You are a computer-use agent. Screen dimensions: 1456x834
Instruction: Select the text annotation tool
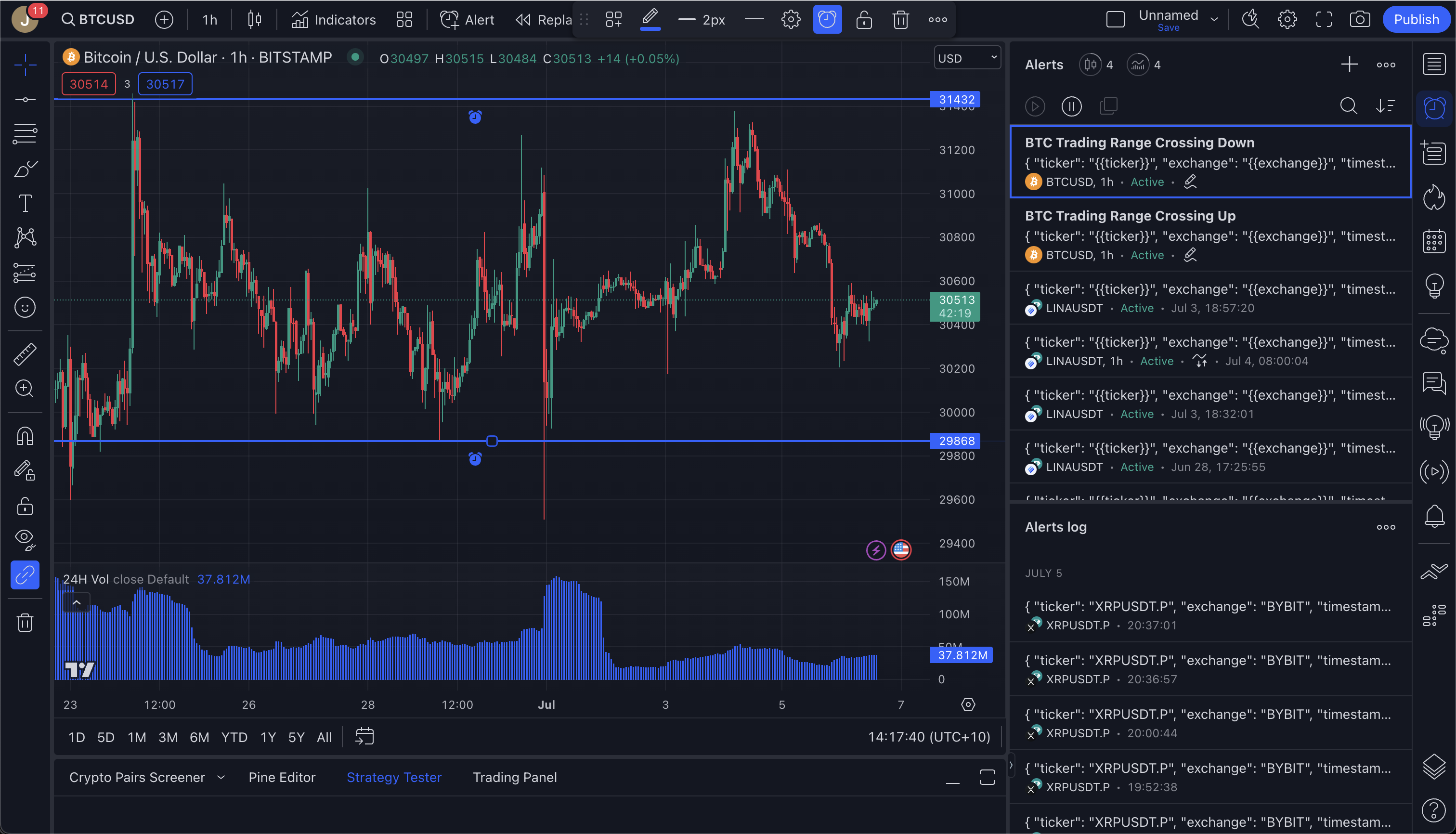25,203
